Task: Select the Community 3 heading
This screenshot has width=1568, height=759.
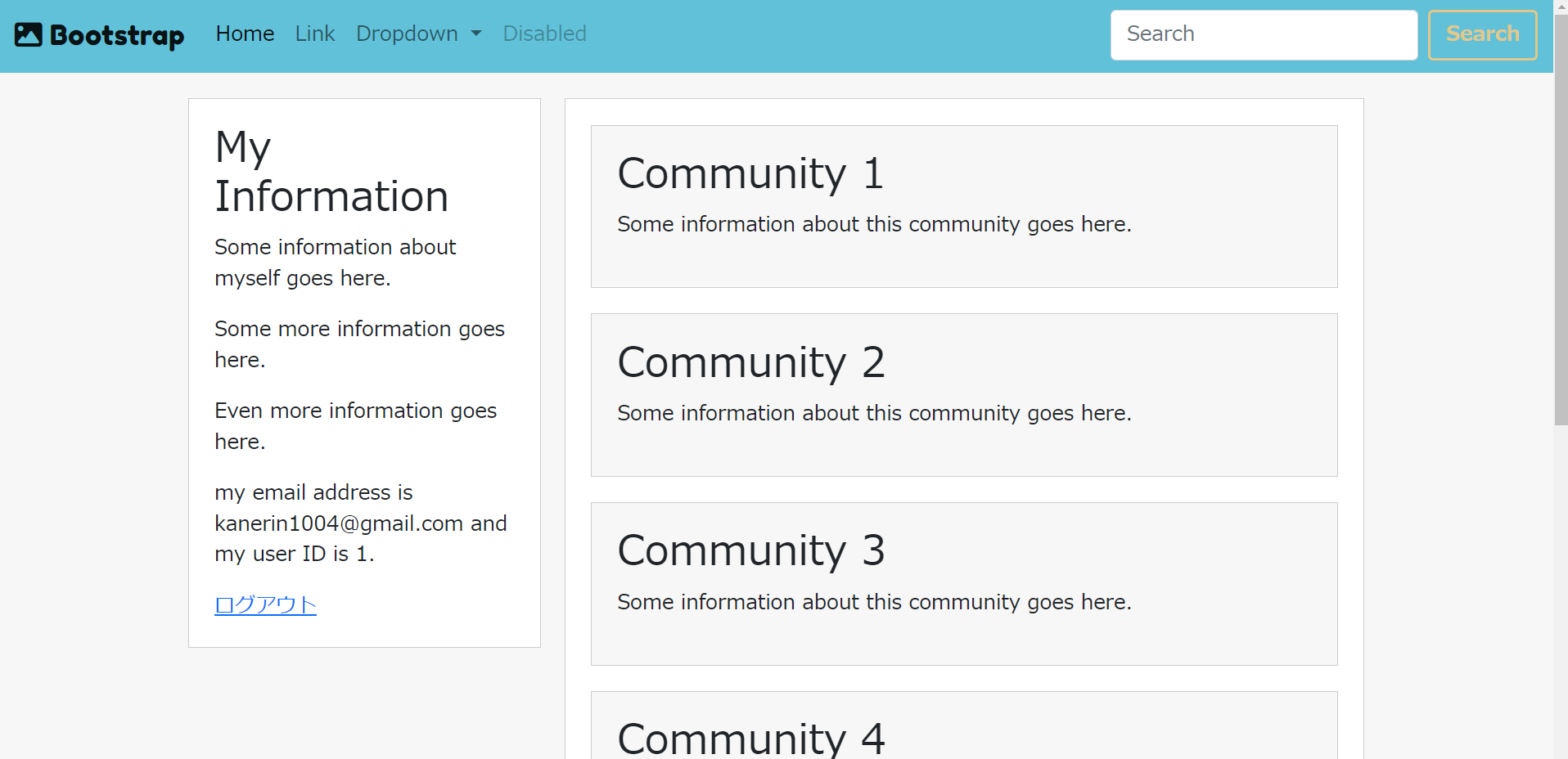Action: (751, 550)
